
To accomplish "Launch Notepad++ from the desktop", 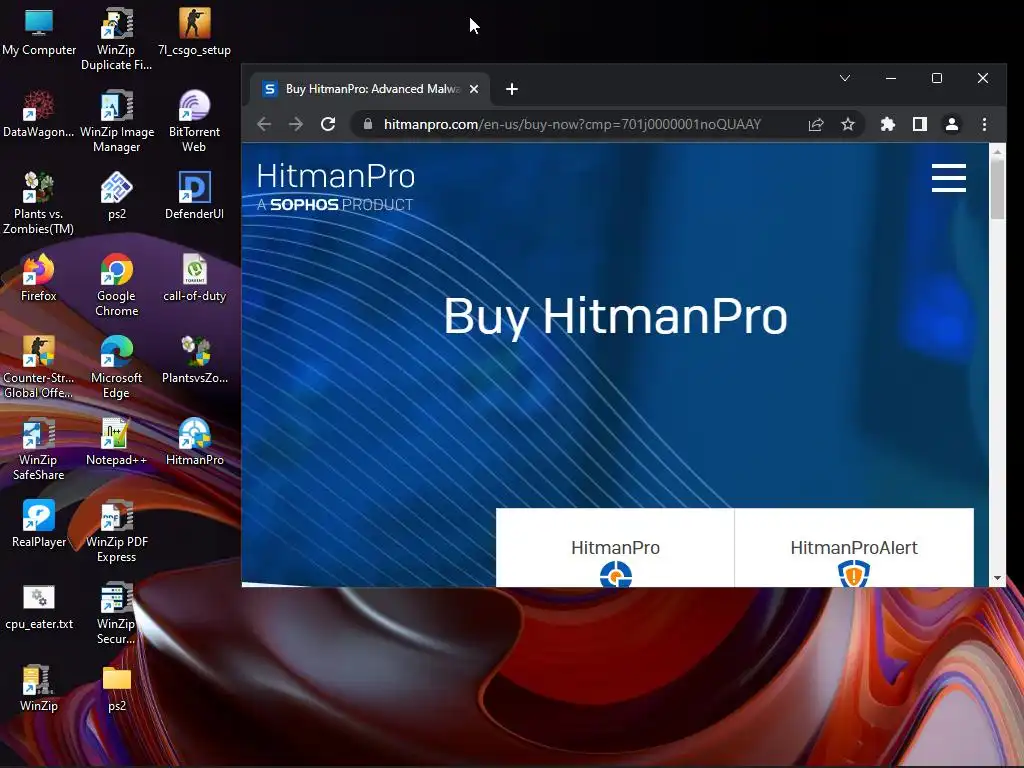I will click(116, 441).
